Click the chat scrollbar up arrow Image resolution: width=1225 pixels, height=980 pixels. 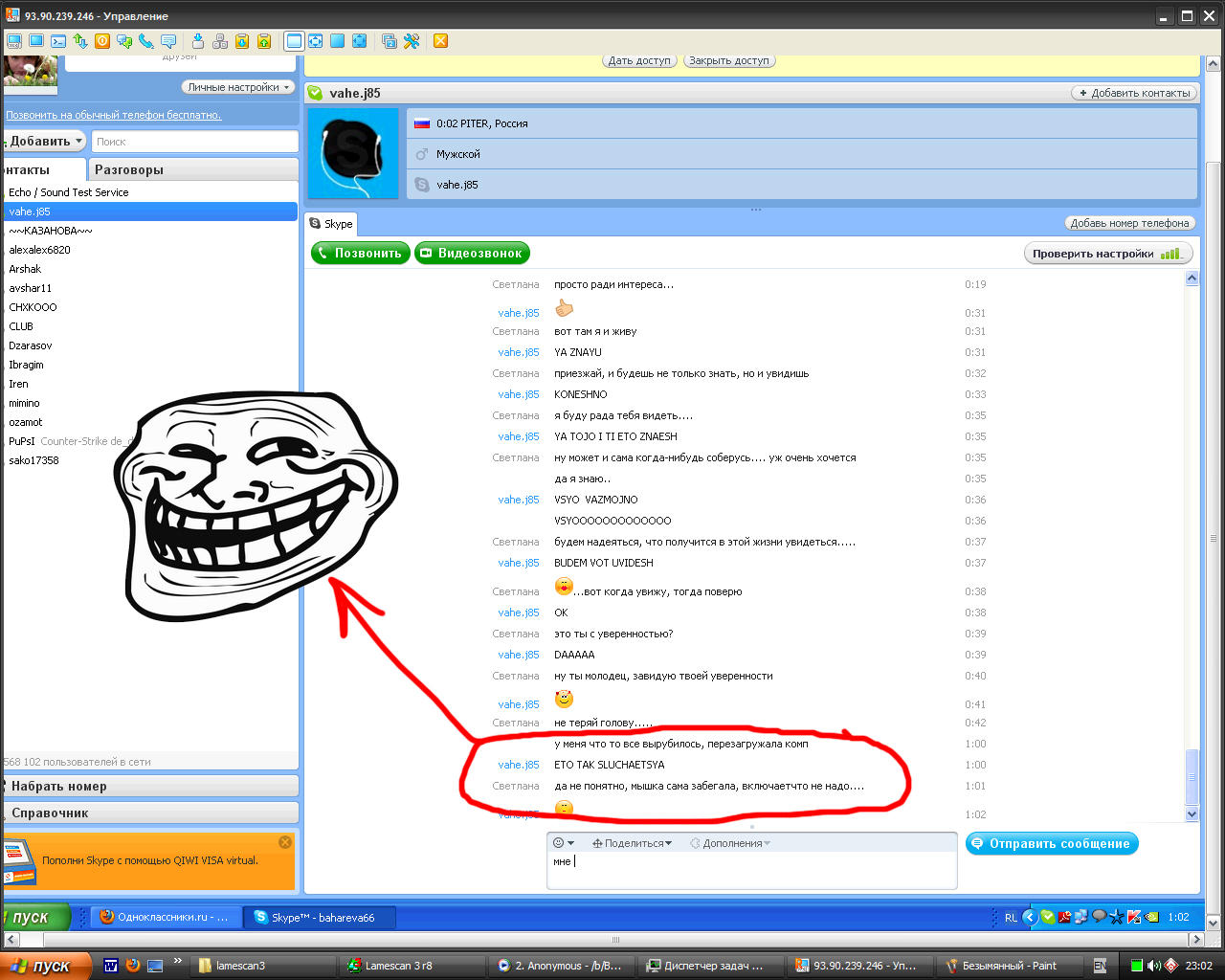pyautogui.click(x=1192, y=278)
